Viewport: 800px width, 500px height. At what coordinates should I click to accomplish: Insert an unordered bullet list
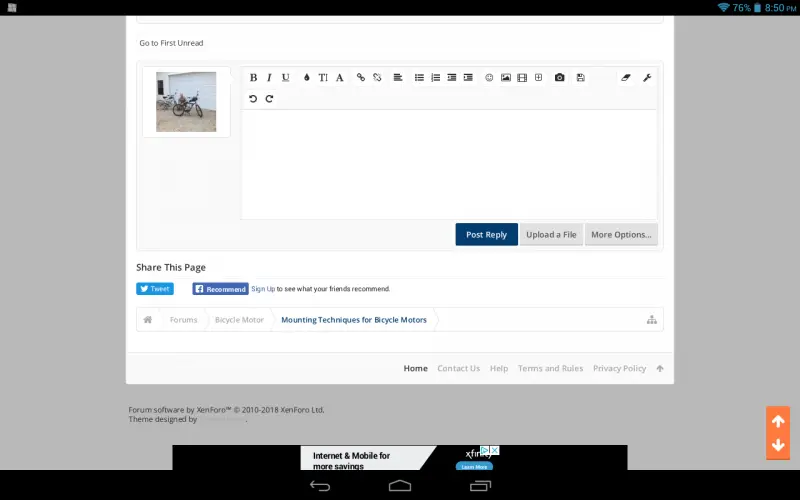tap(419, 78)
